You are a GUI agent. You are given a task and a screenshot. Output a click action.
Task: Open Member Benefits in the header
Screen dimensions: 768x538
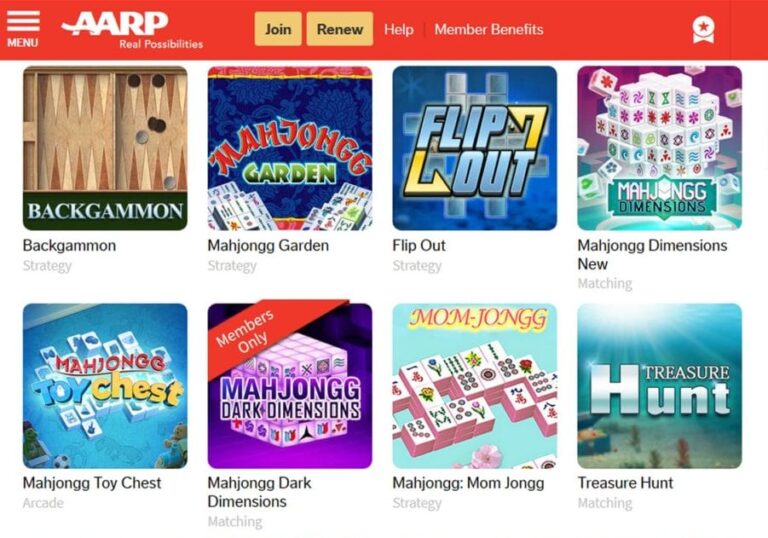point(489,29)
